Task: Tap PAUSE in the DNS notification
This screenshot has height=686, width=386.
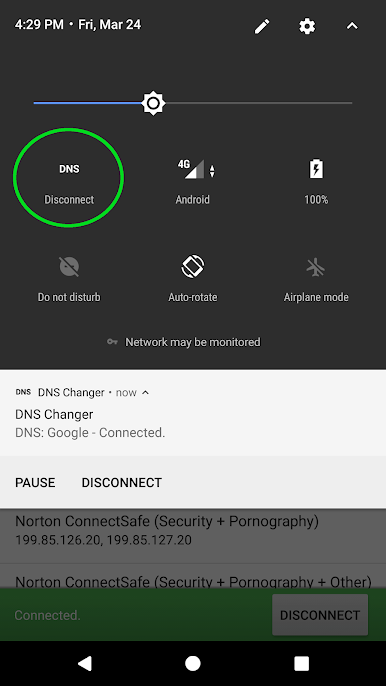Action: tap(35, 483)
